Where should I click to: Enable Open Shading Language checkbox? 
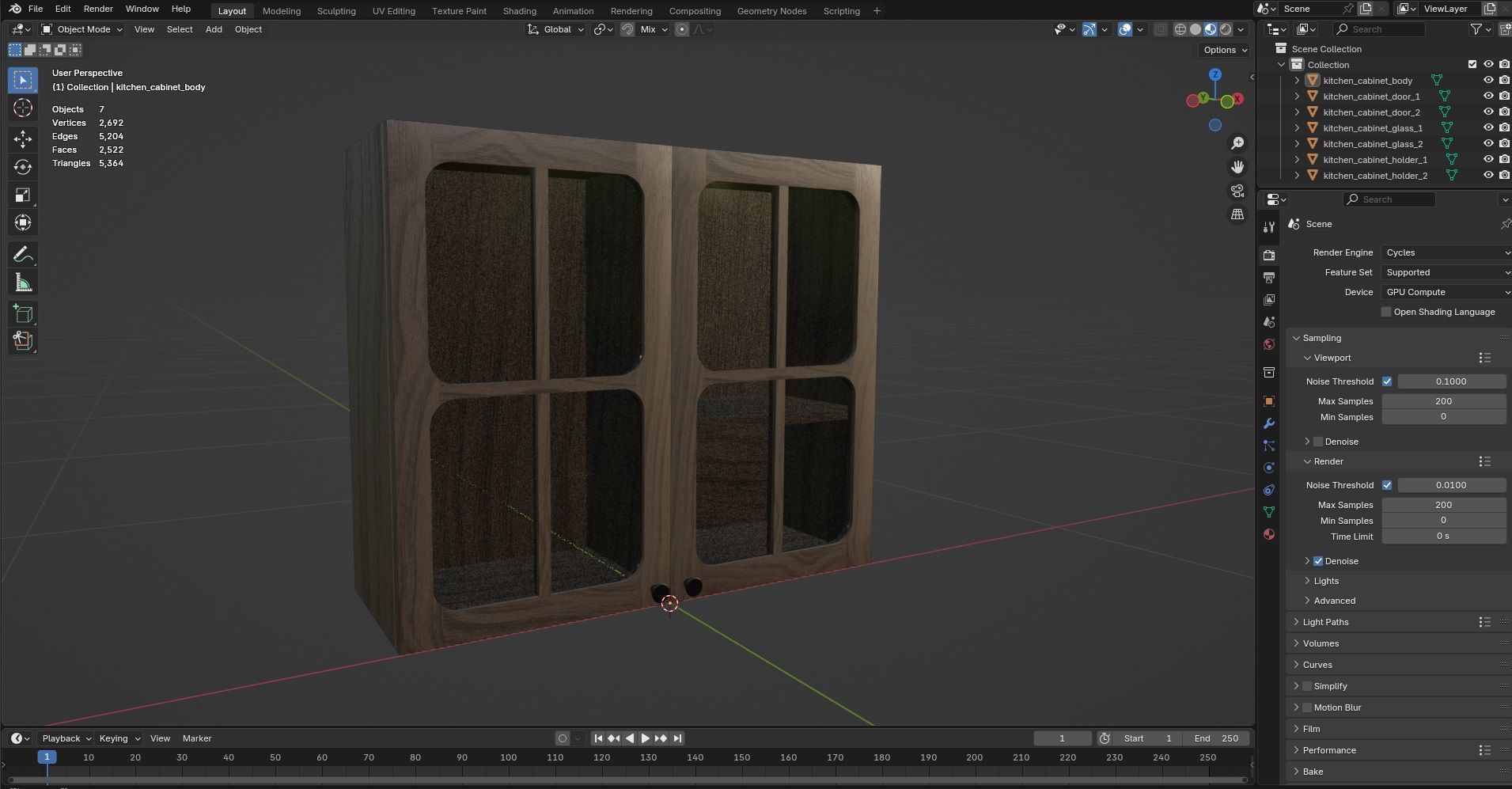1386,312
